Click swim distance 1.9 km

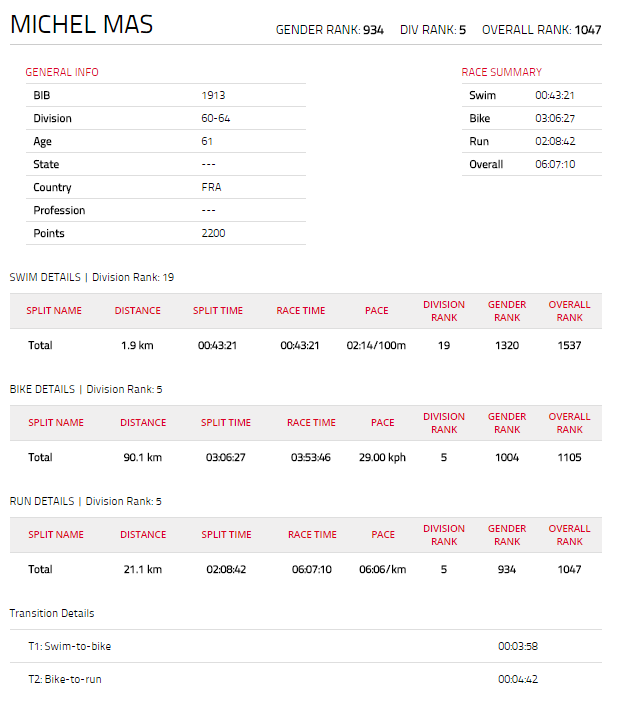(x=137, y=345)
